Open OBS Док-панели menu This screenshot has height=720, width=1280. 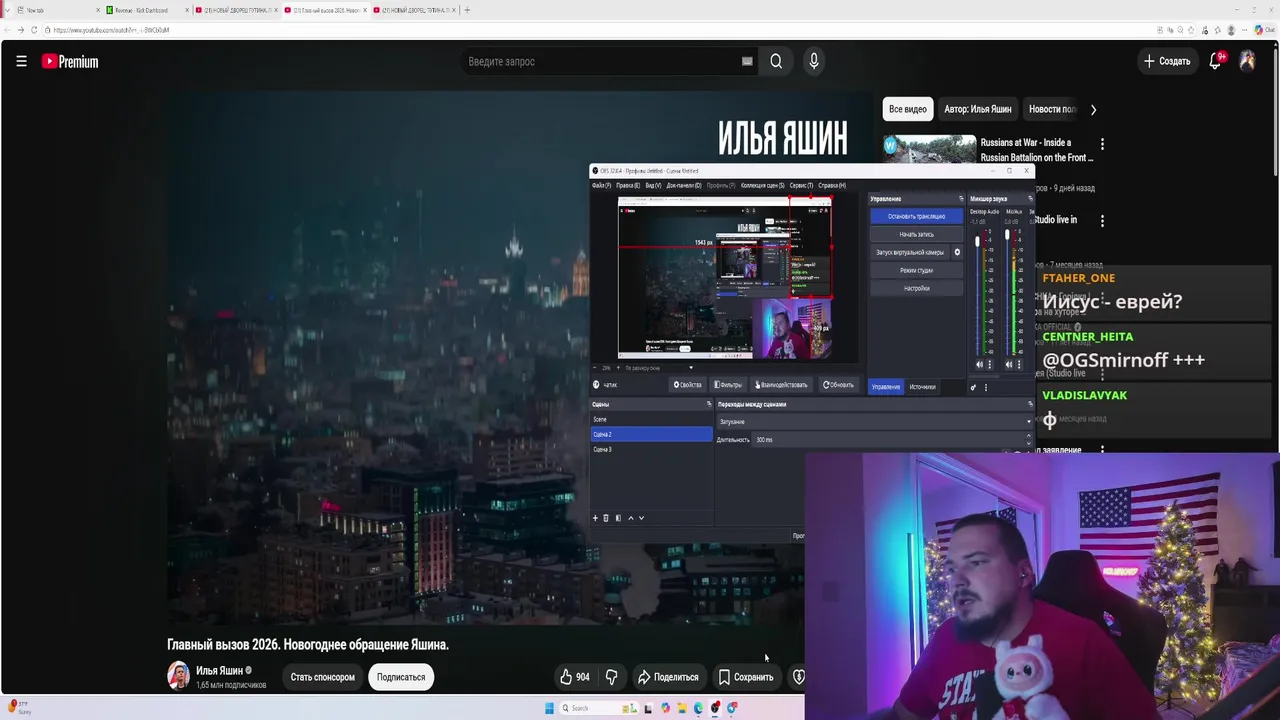(685, 185)
